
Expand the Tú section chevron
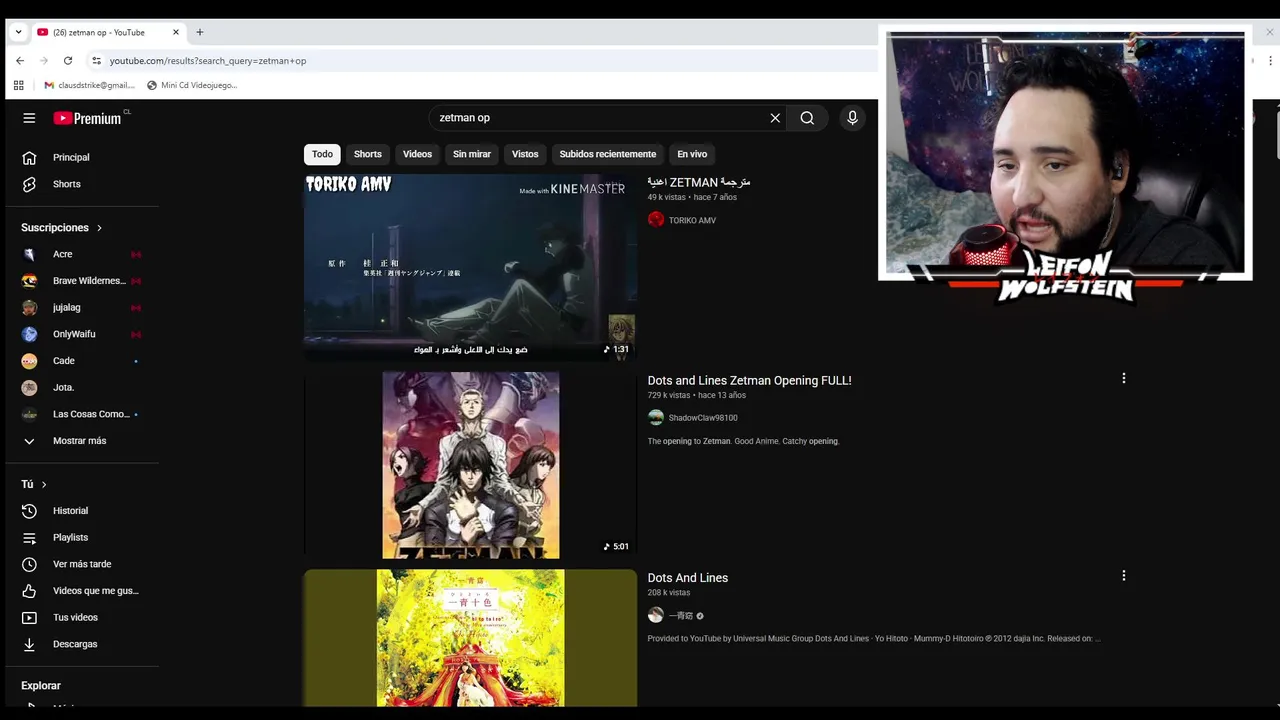[x=43, y=484]
